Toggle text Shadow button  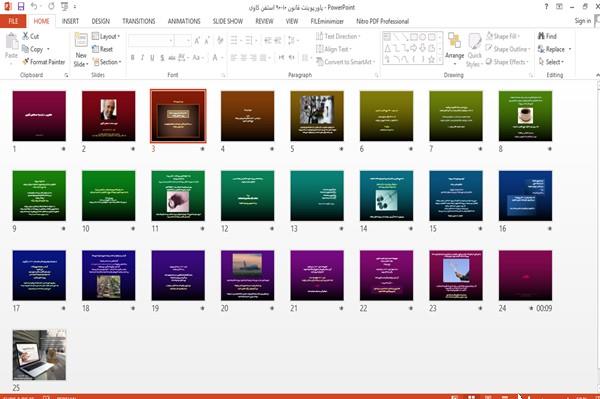pyautogui.click(x=162, y=58)
